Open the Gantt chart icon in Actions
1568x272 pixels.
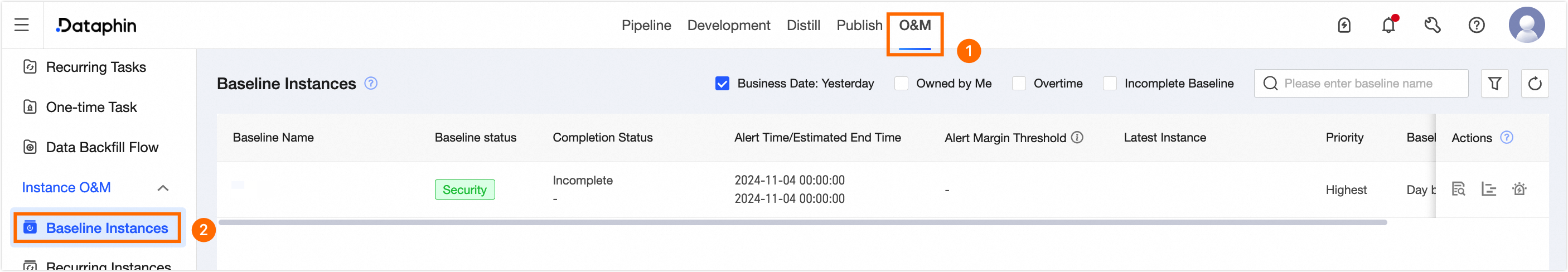(1489, 190)
